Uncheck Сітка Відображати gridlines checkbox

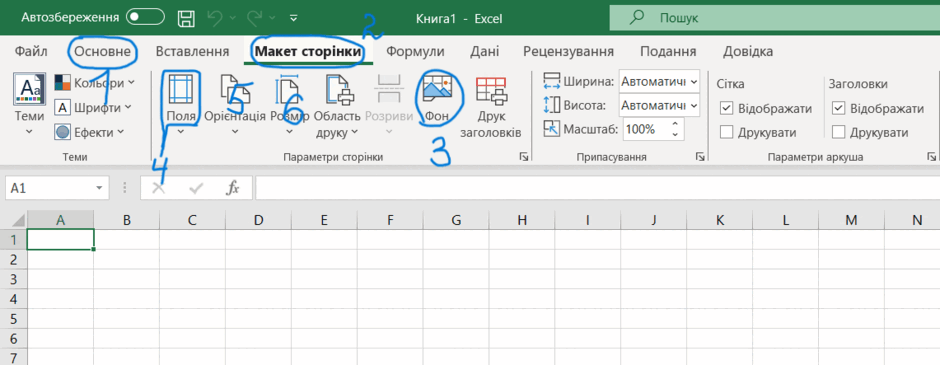point(727,109)
